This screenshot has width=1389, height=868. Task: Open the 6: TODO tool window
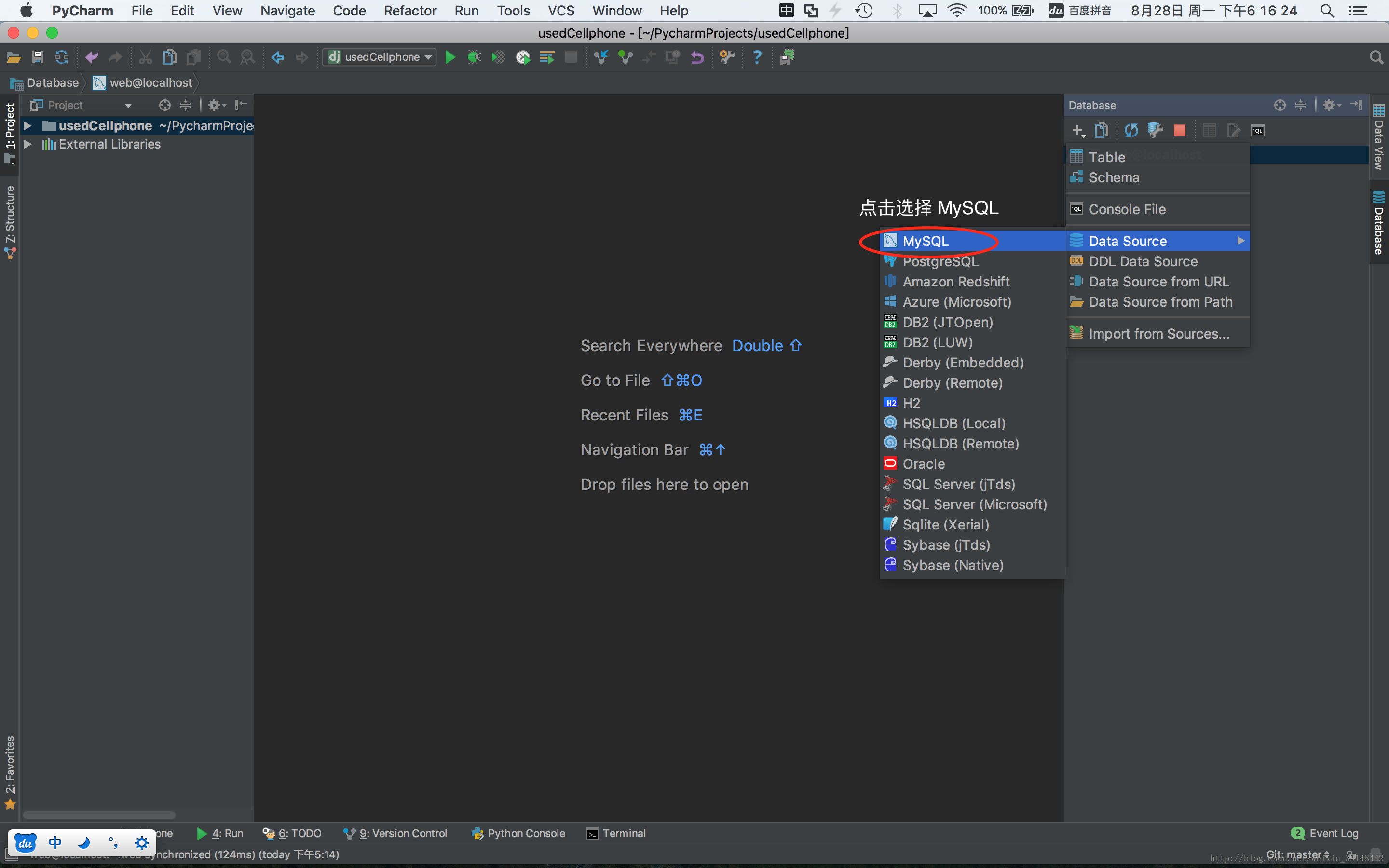292,833
